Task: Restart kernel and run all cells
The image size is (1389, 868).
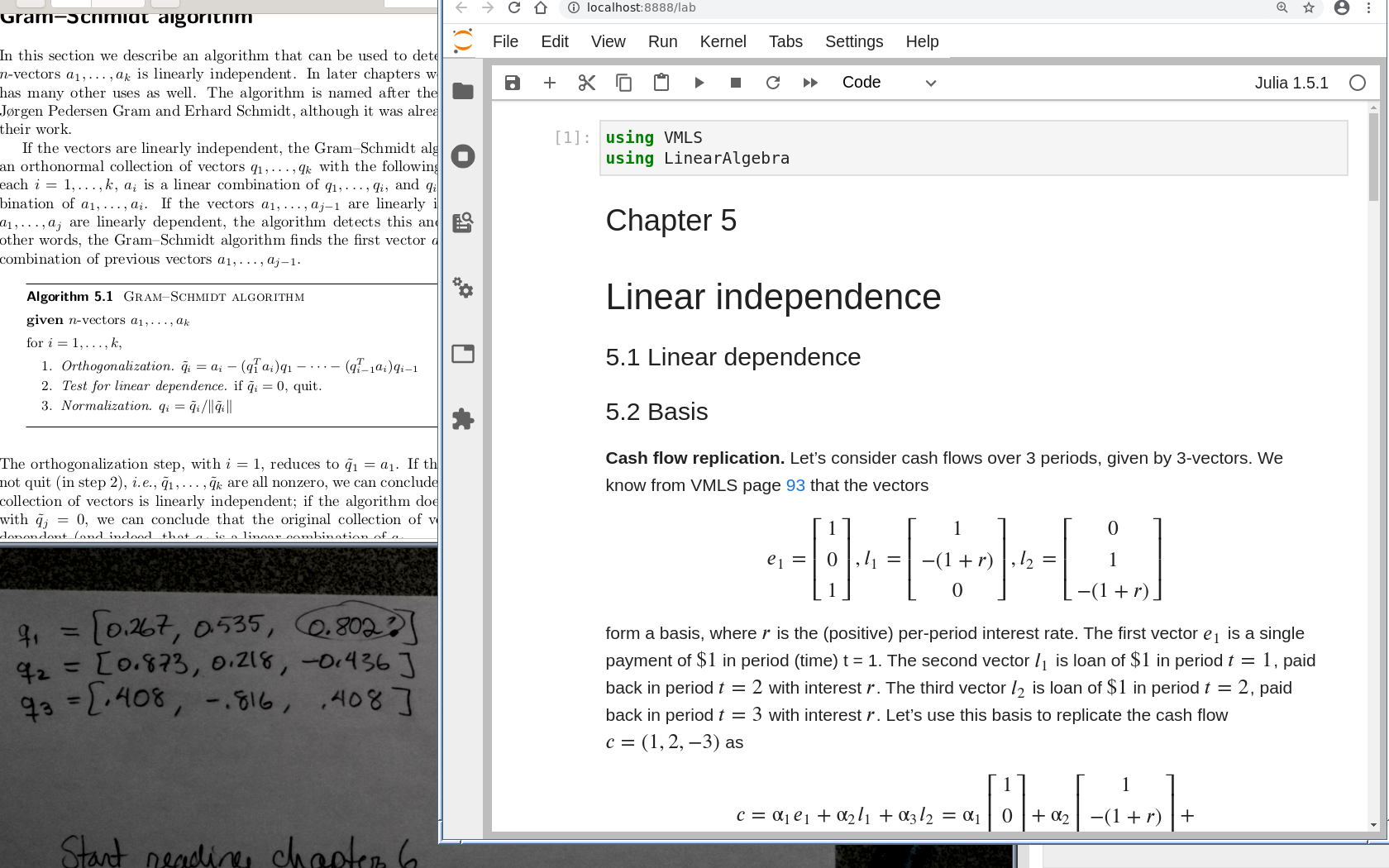Action: [x=810, y=83]
